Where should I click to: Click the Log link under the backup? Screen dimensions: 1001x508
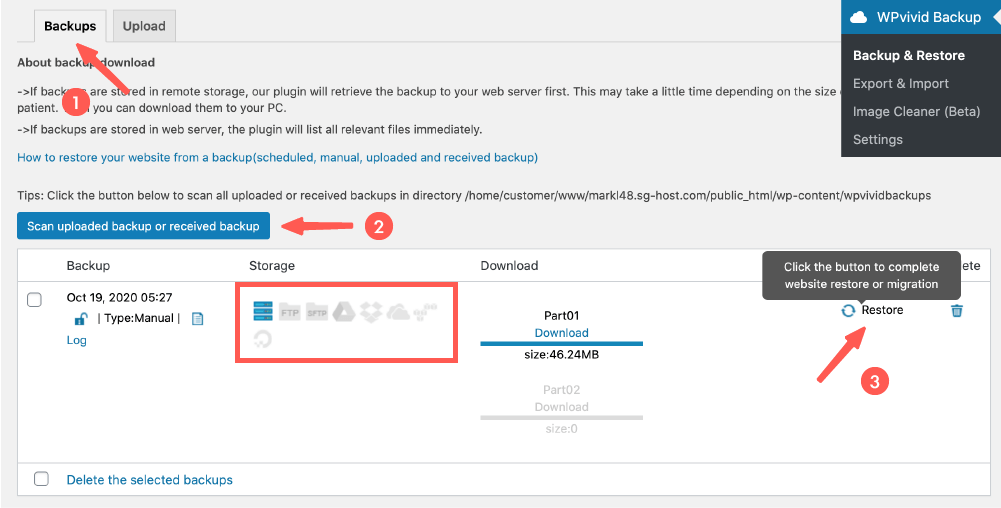click(x=77, y=340)
